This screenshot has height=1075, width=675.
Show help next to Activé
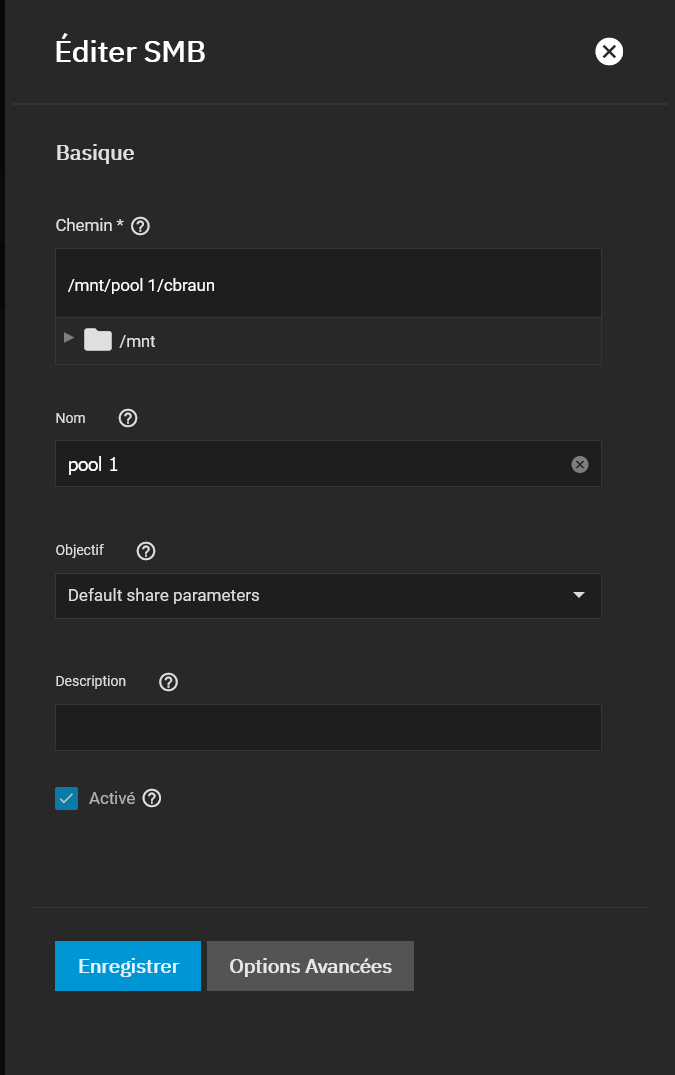pos(152,798)
